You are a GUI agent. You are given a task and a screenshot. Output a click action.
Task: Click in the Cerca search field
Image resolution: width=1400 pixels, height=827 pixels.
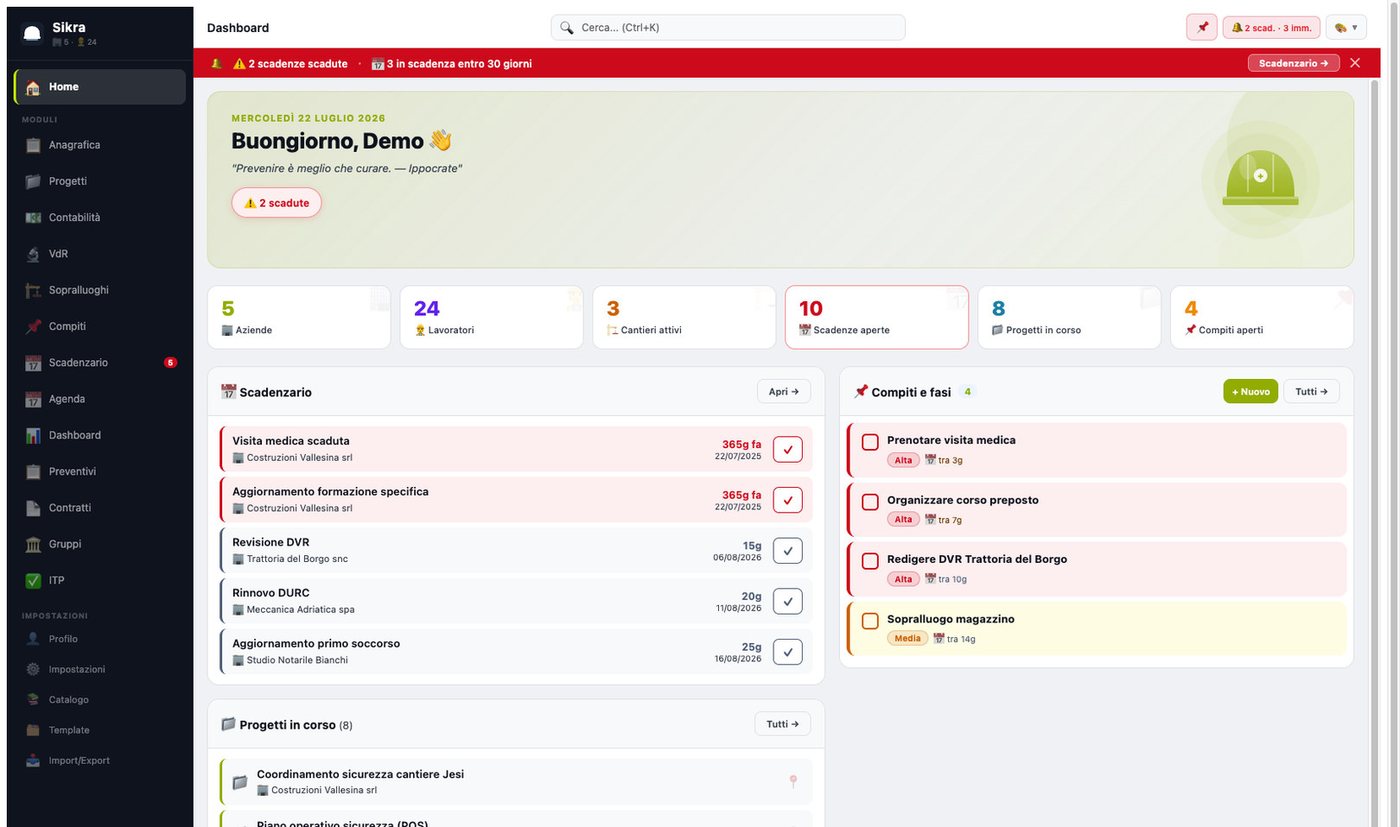tap(728, 27)
